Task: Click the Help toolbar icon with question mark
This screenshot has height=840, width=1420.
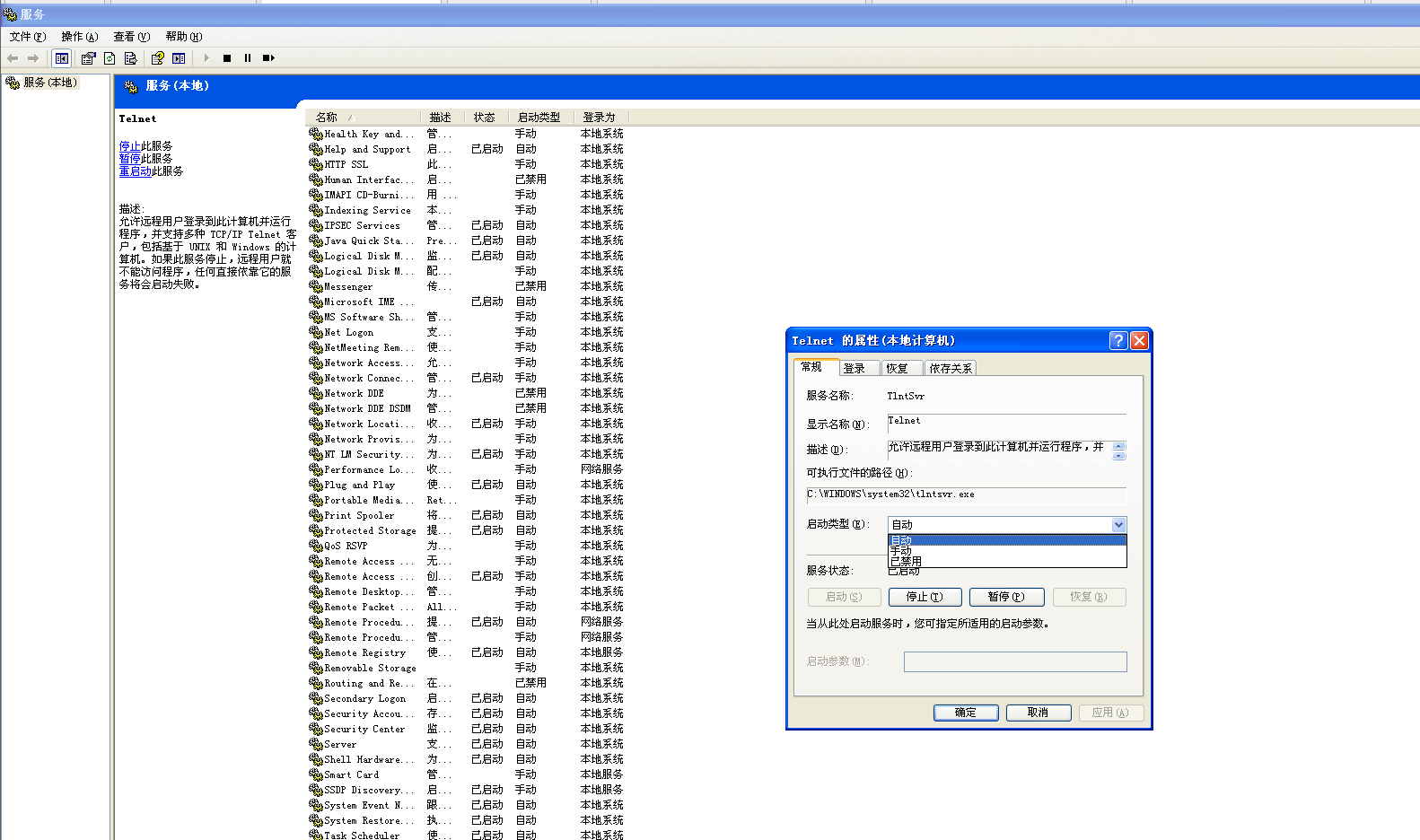Action: [x=157, y=58]
